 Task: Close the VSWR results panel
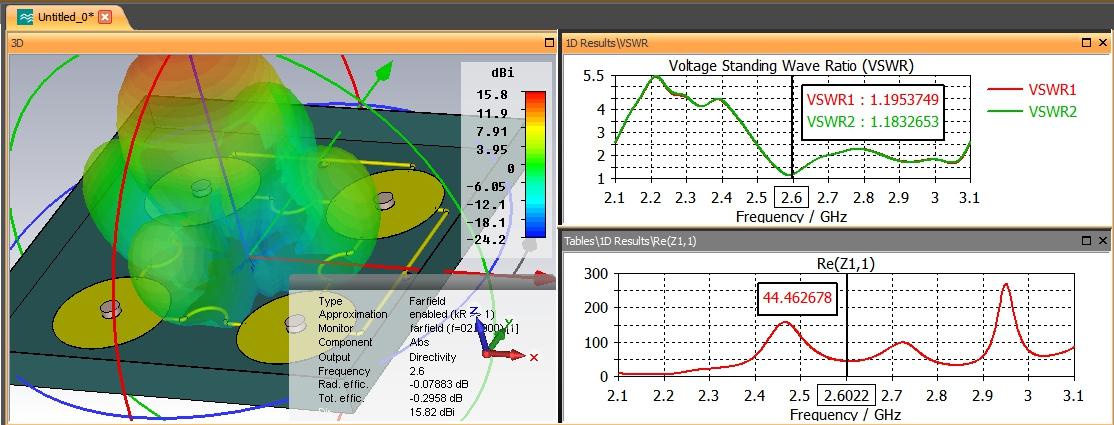click(x=1103, y=43)
